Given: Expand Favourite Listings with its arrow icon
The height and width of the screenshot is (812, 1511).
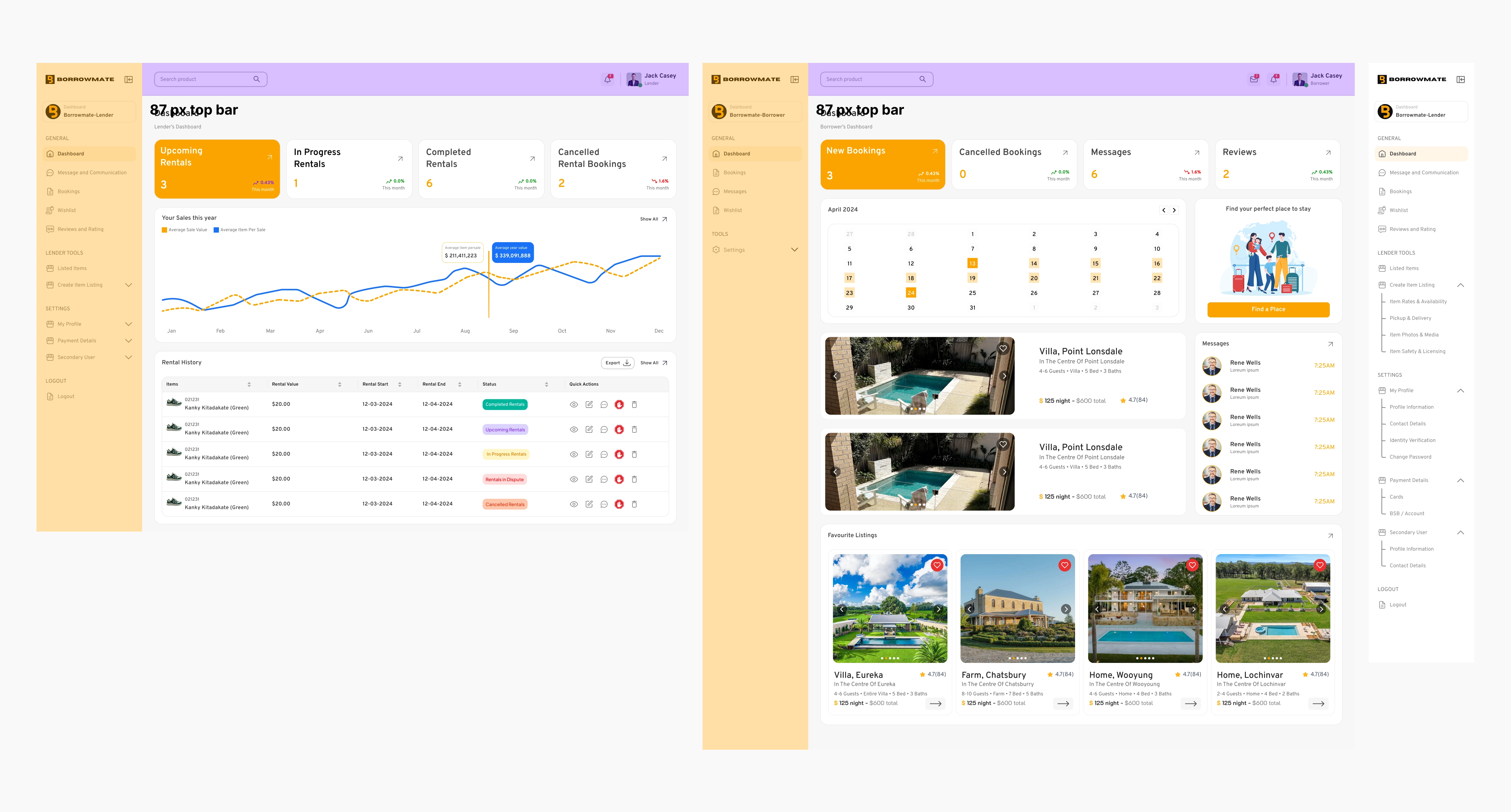Looking at the screenshot, I should click(x=1330, y=535).
